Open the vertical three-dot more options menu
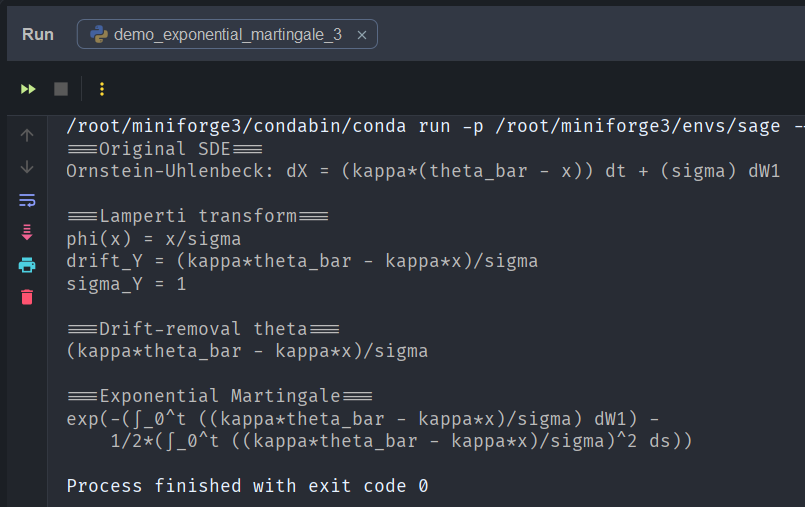 click(101, 89)
